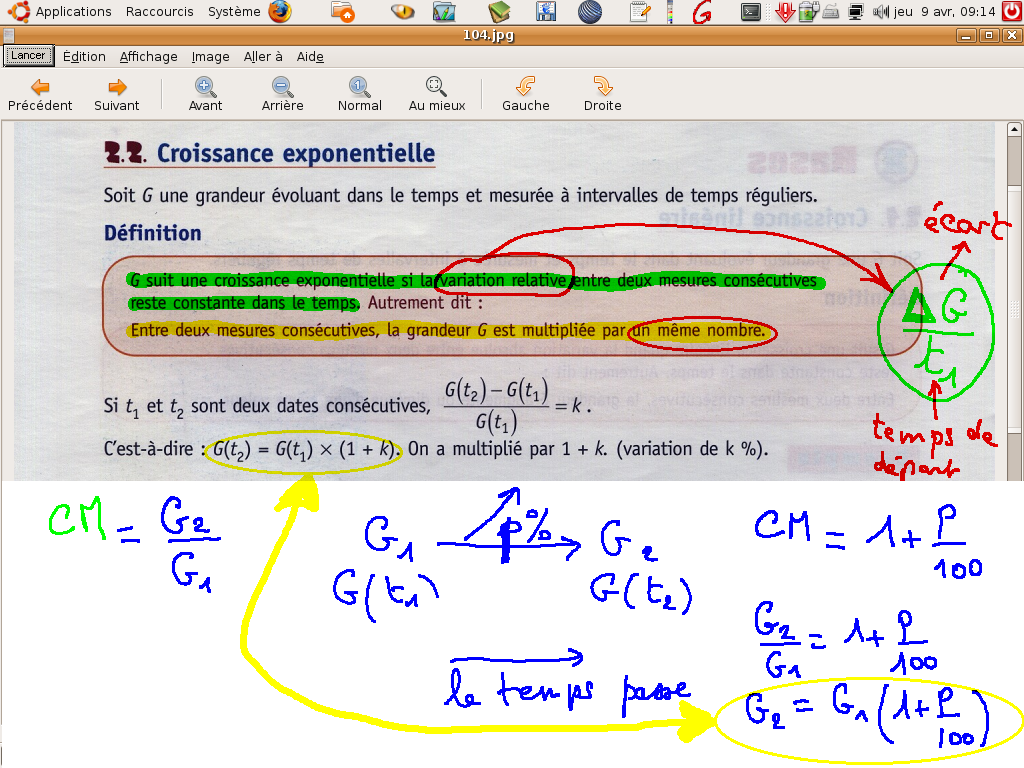Viewport: 1024px width, 768px height.
Task: Click the date and time clock
Action: point(945,12)
